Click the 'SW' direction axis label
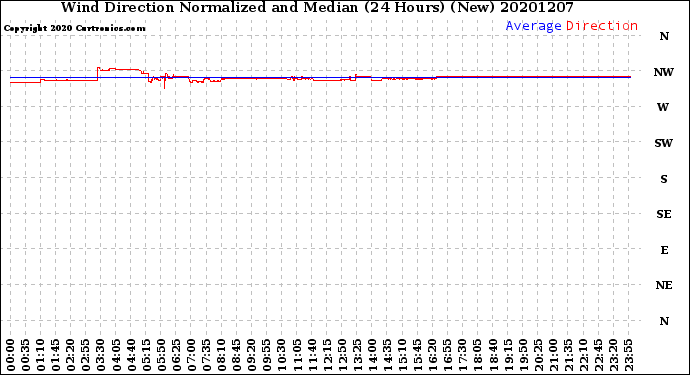Viewport: 690px width, 375px height. click(x=664, y=143)
